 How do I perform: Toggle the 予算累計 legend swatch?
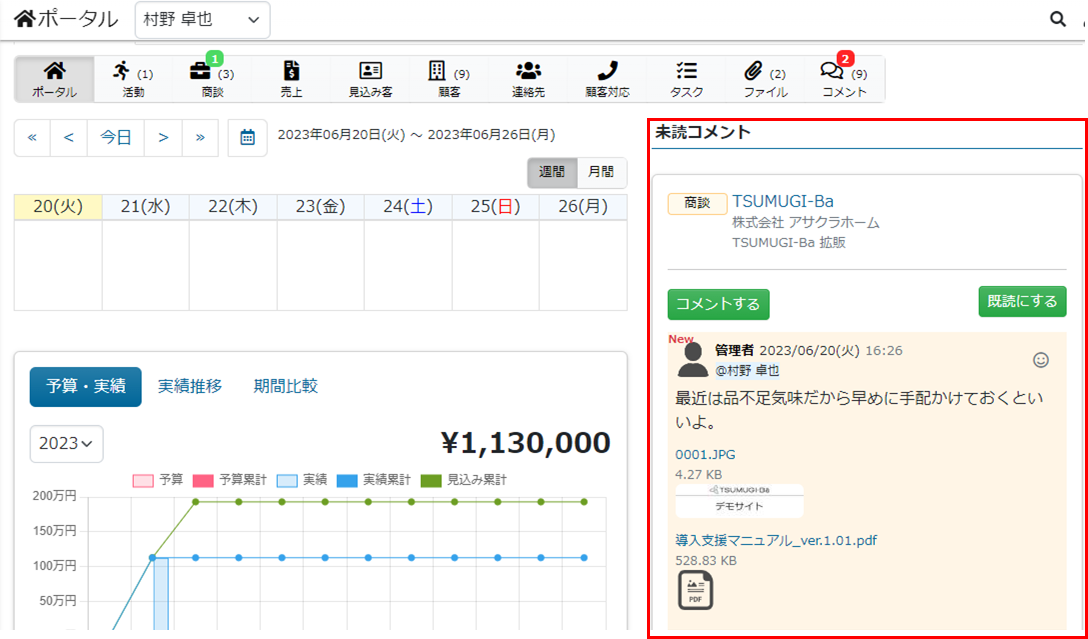pos(203,480)
